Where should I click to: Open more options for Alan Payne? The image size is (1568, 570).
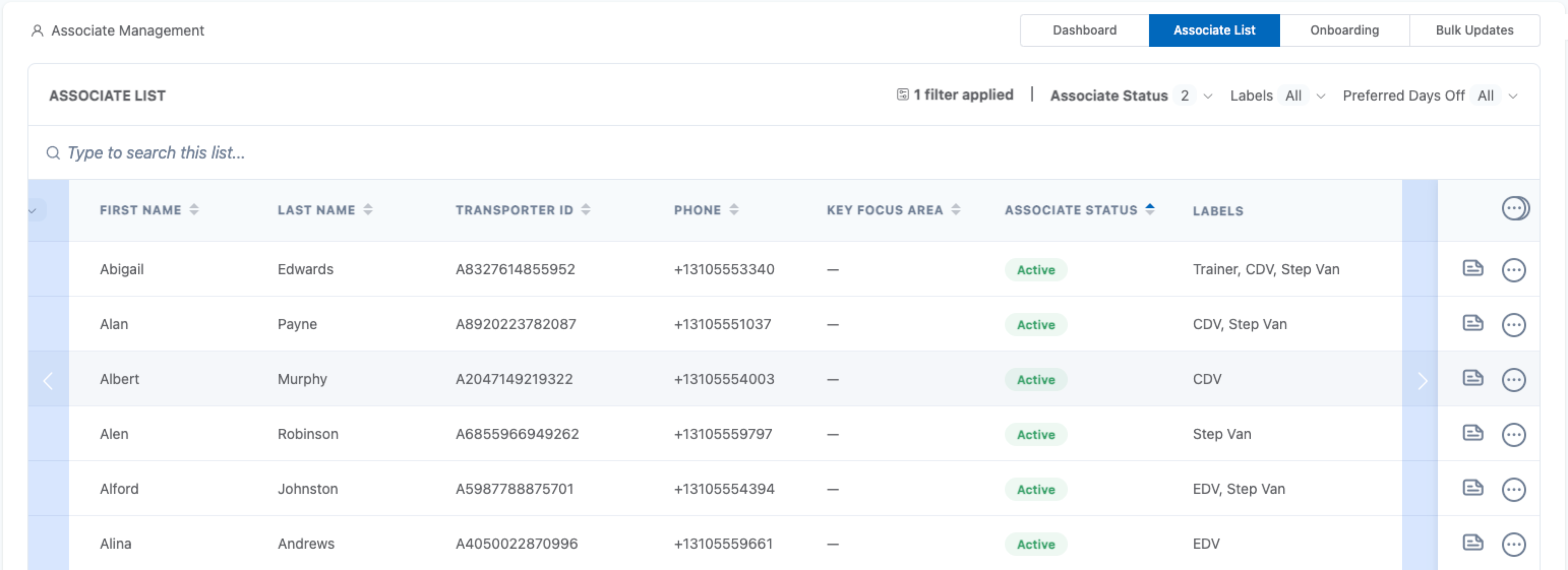point(1513,325)
